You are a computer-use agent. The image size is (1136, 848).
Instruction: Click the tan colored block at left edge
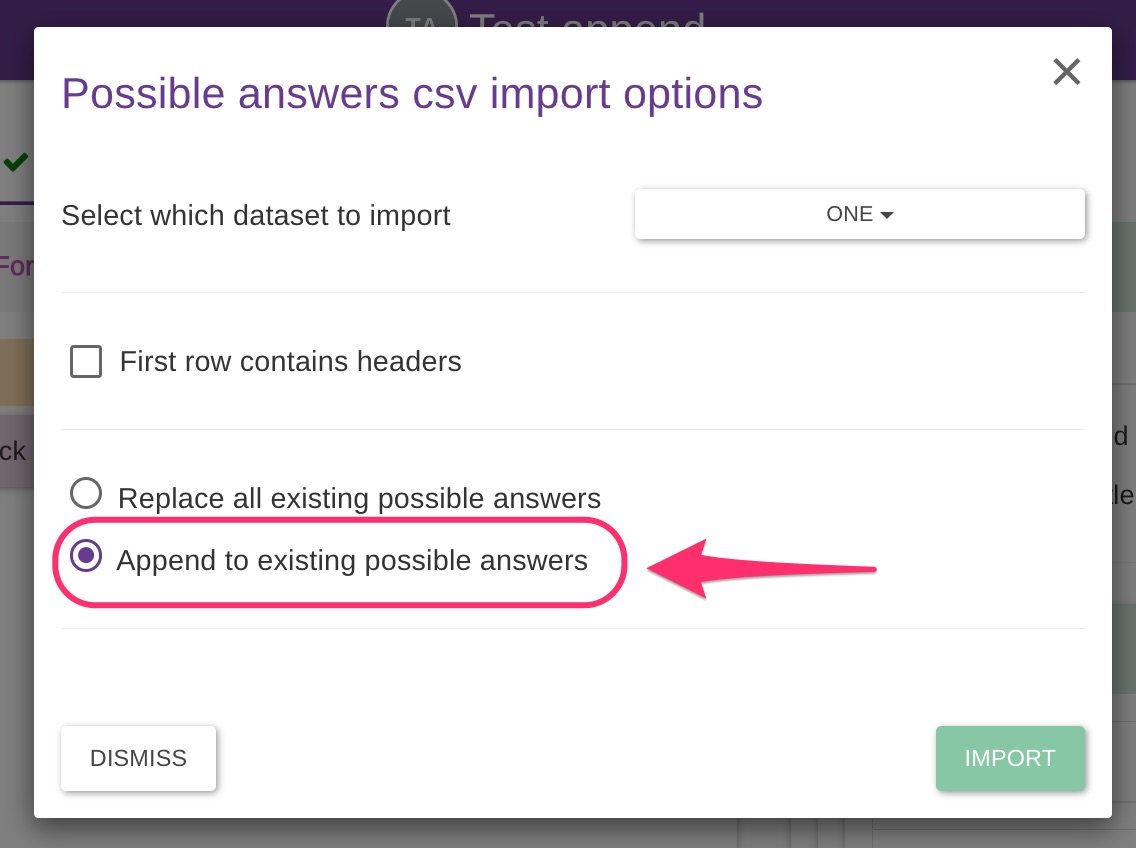point(16,372)
